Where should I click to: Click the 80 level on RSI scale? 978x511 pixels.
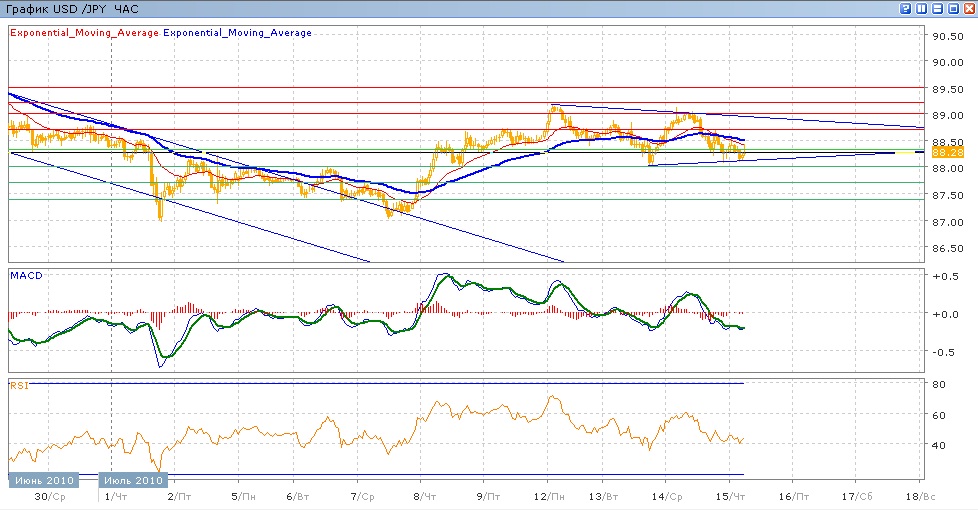pos(939,384)
